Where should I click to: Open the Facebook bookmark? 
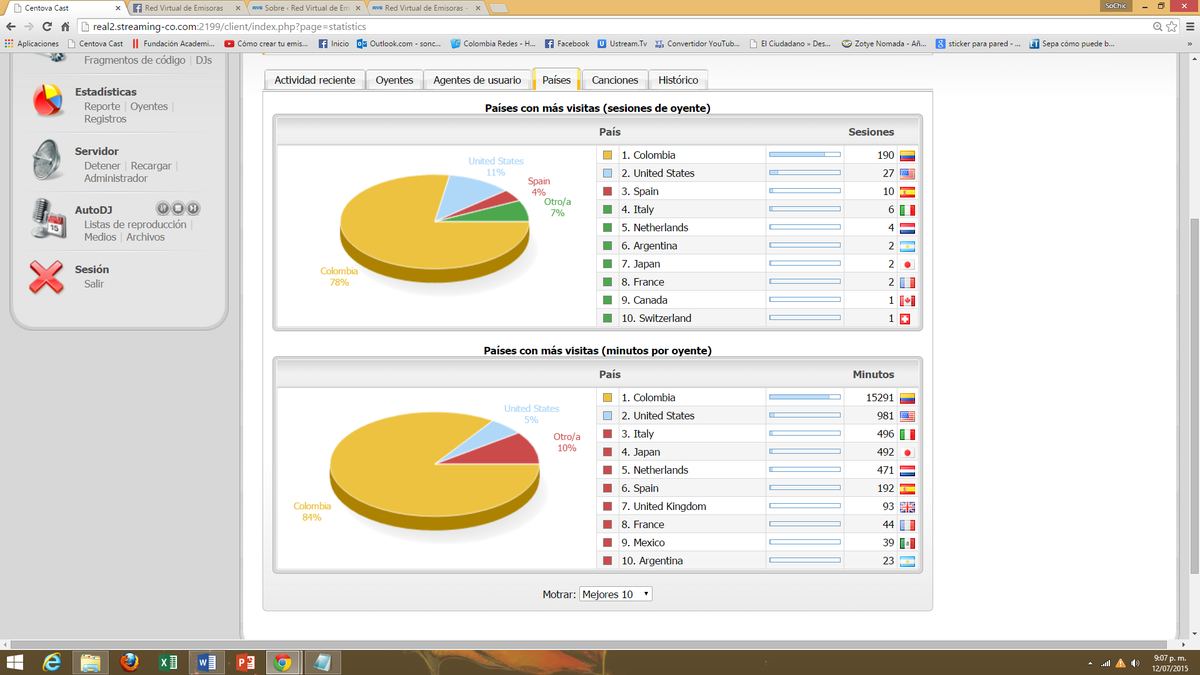(567, 44)
